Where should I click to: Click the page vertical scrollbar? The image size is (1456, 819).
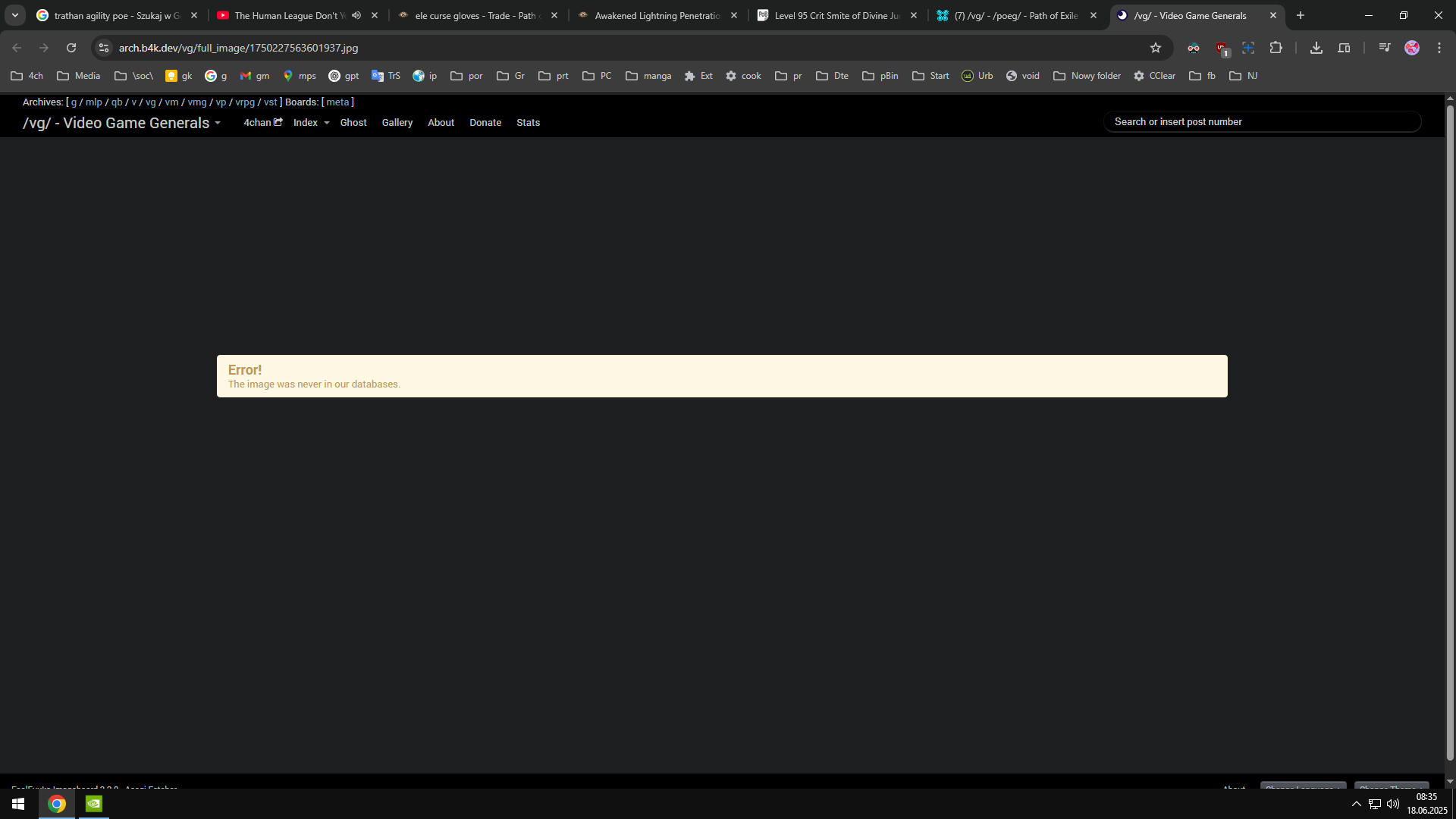point(1450,432)
